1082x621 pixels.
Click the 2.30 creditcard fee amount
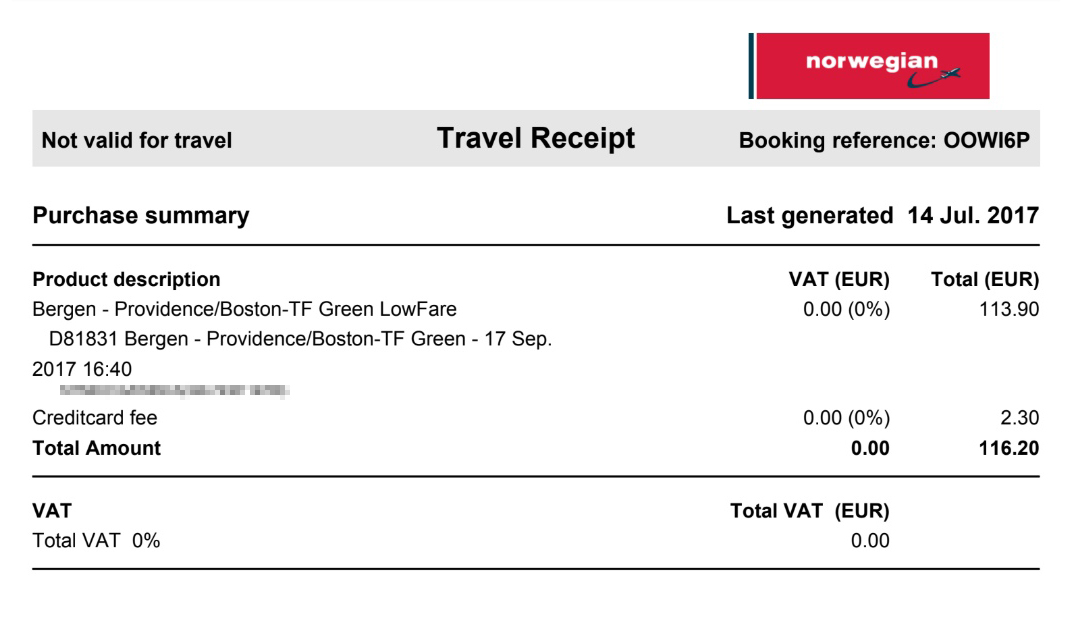pos(1019,417)
